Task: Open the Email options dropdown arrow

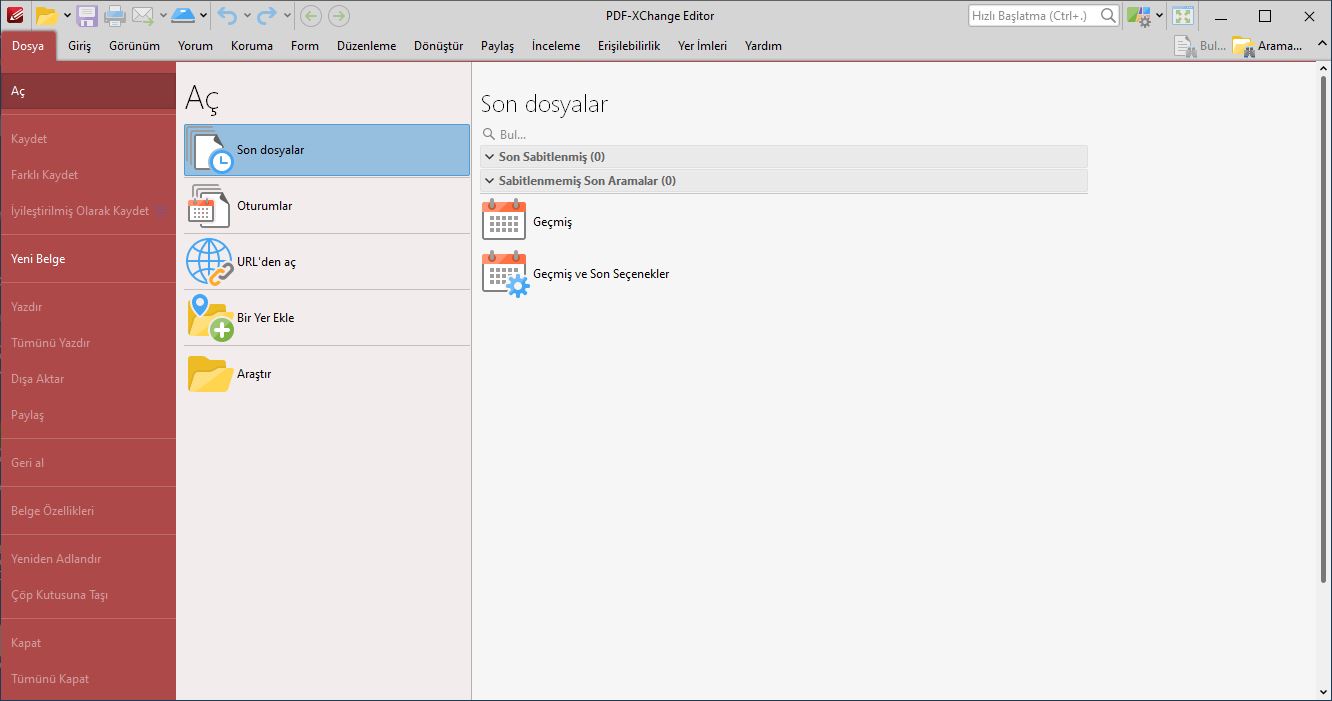Action: (x=163, y=16)
